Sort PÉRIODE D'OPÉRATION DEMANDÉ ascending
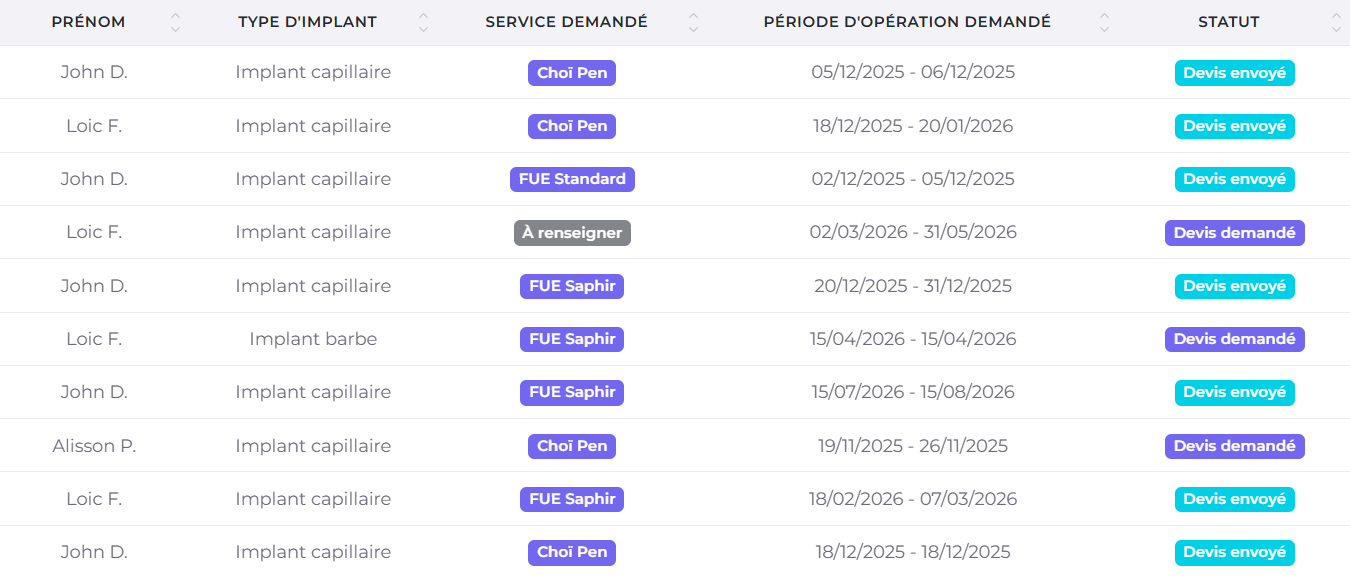Viewport: 1350px width, 585px height. (x=1104, y=17)
